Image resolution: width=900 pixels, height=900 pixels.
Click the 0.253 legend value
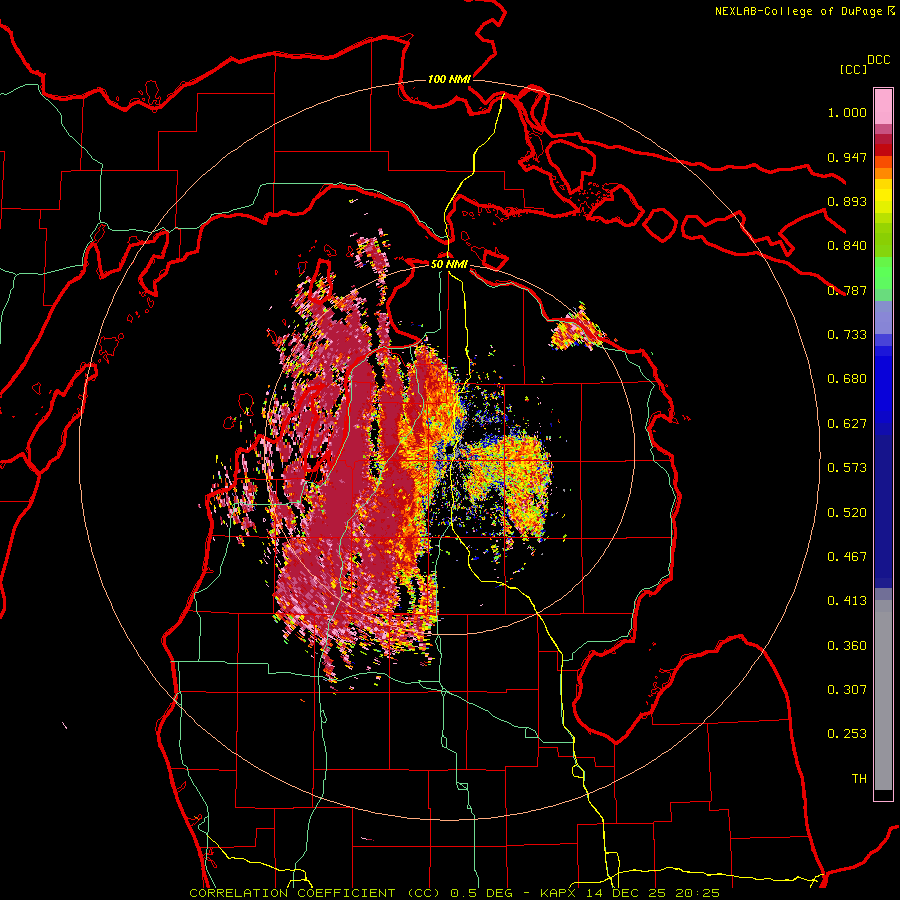click(847, 734)
